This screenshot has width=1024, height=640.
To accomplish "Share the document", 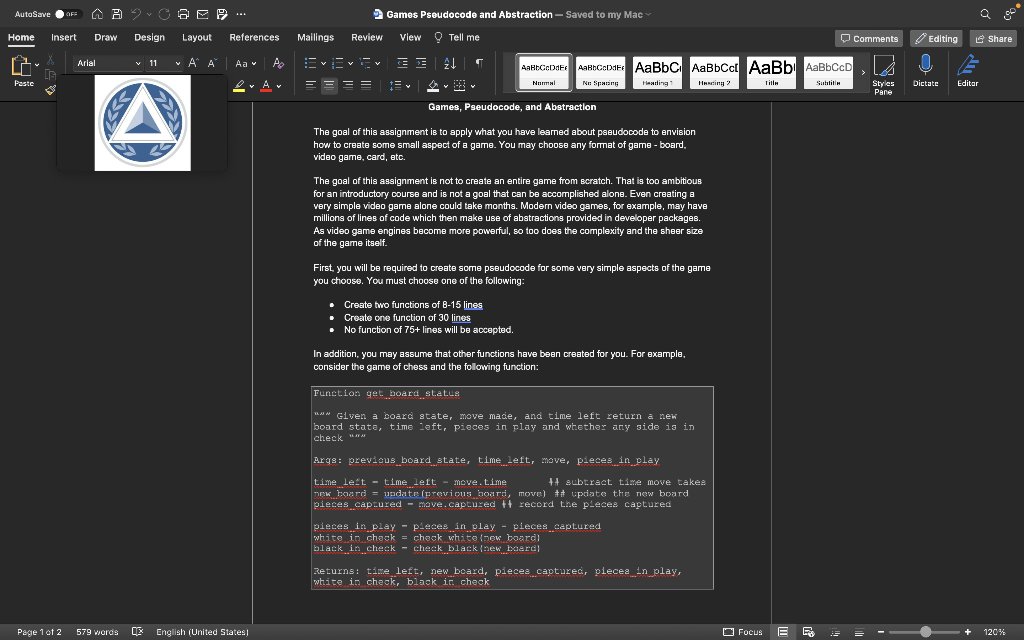I will [993, 39].
